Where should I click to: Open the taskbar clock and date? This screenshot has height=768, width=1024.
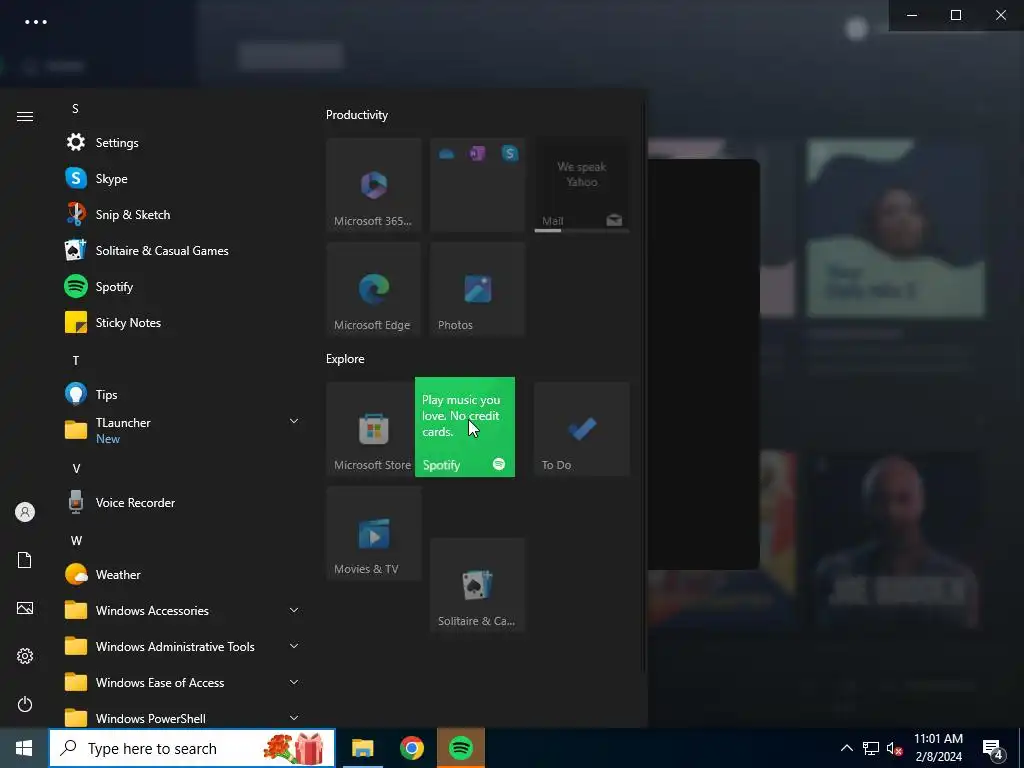[x=938, y=748]
